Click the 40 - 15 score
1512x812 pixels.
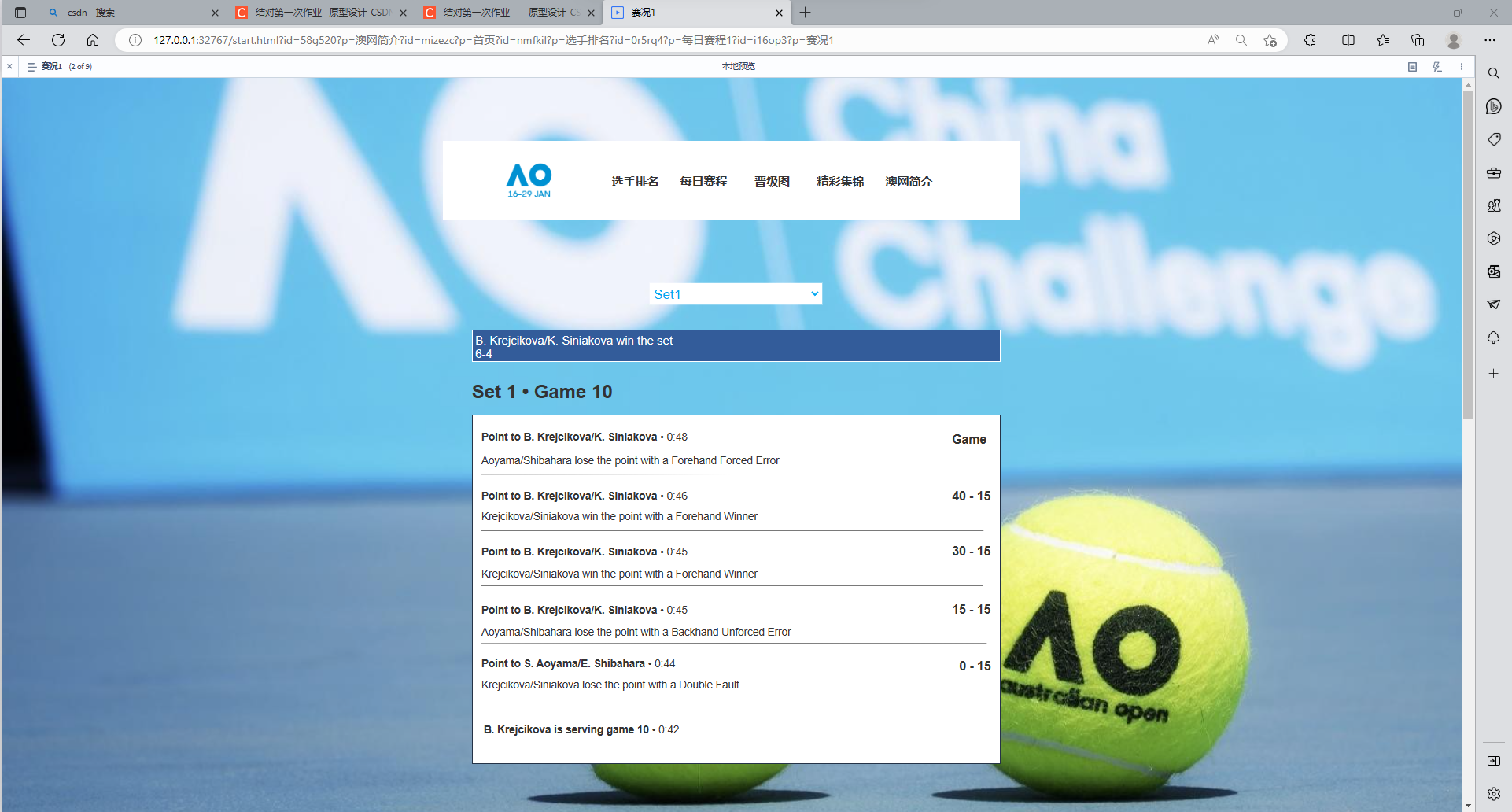pyautogui.click(x=971, y=496)
